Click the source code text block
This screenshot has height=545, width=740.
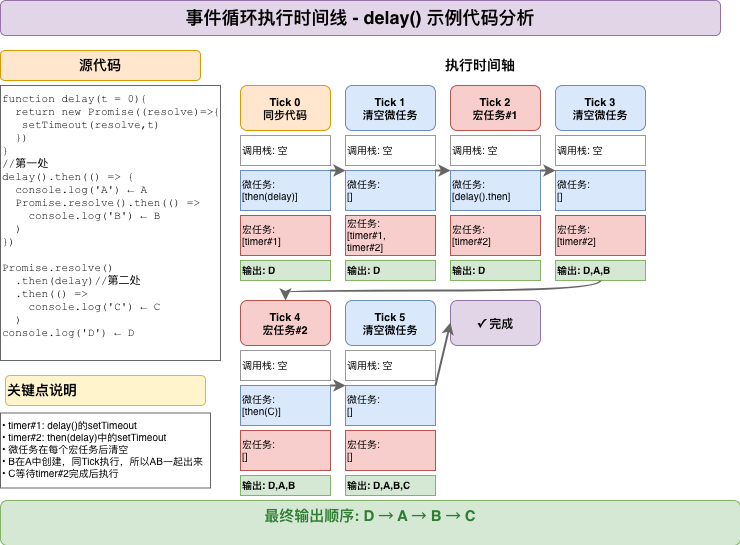pyautogui.click(x=110, y=222)
